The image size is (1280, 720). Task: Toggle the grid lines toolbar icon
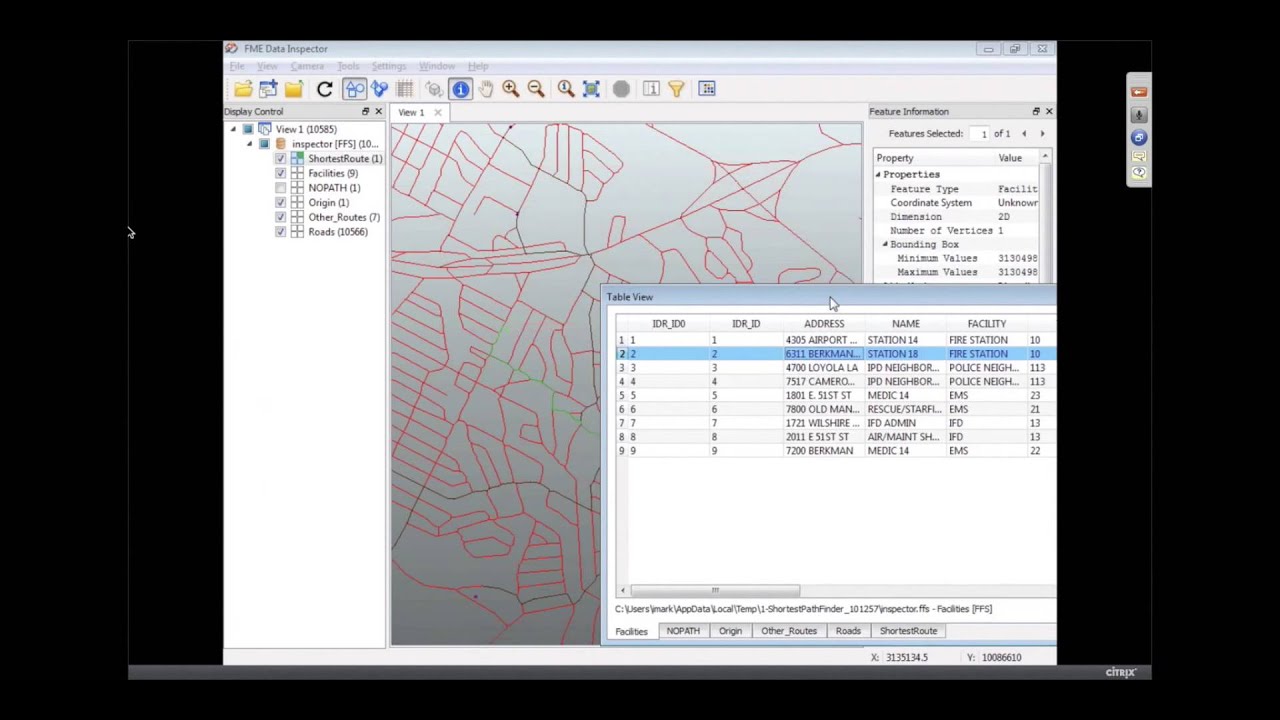pos(405,89)
